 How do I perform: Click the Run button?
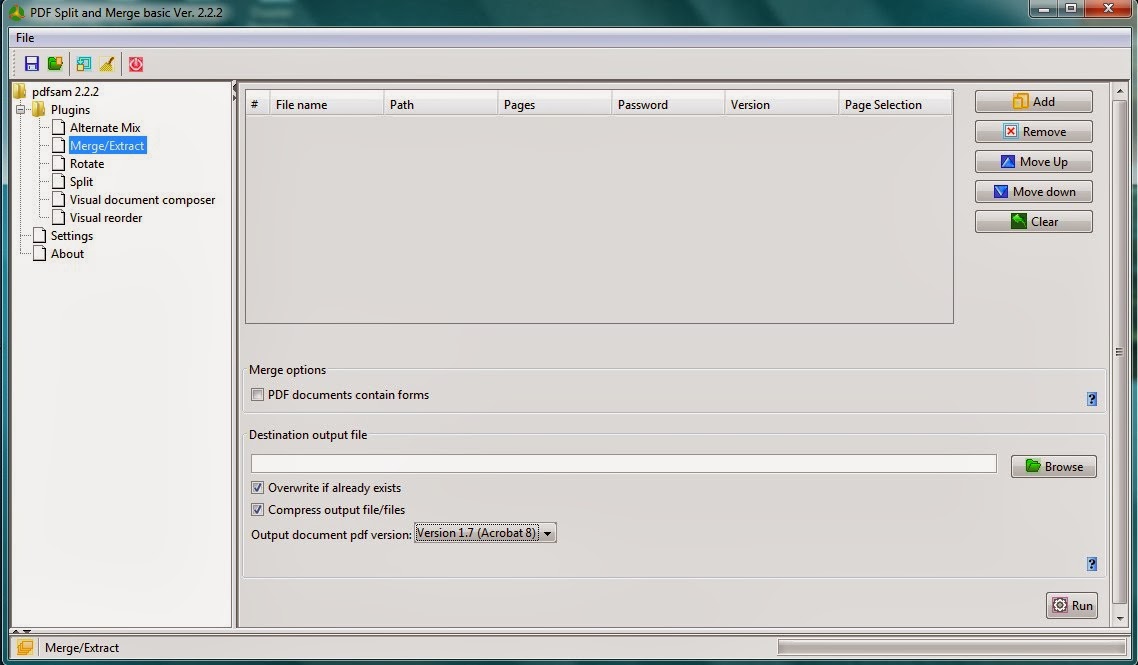[1072, 605]
